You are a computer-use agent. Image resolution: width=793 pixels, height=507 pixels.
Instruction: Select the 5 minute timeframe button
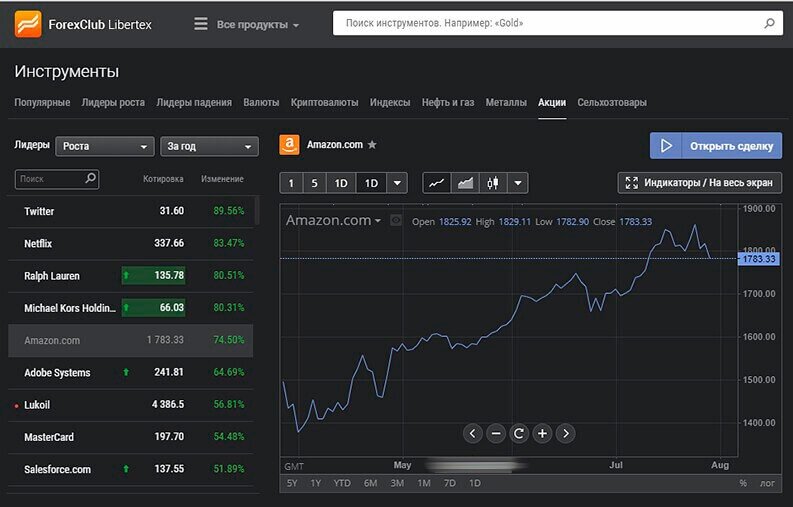(x=314, y=183)
